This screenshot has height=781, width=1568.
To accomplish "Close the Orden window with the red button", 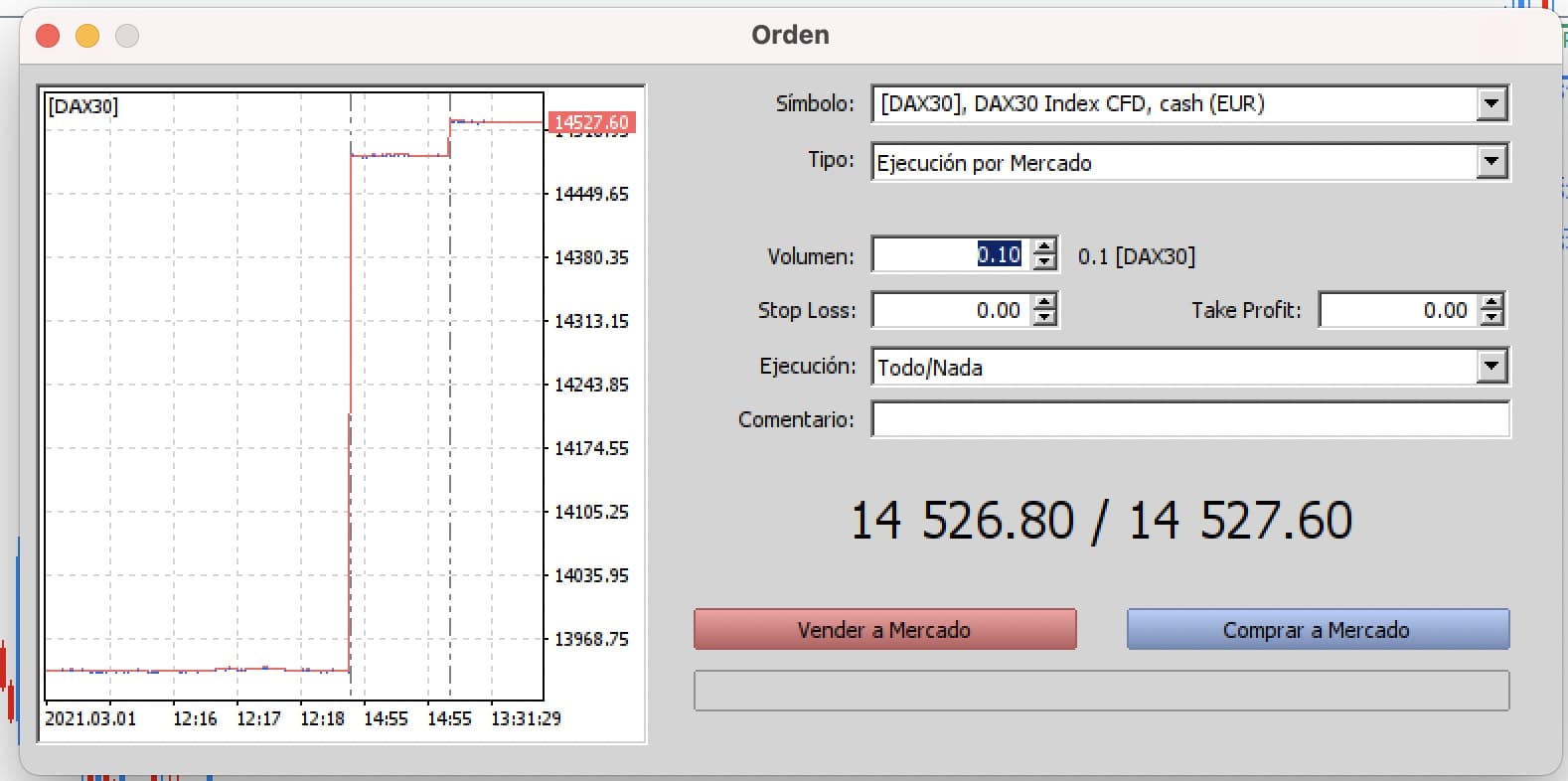I will [x=48, y=36].
